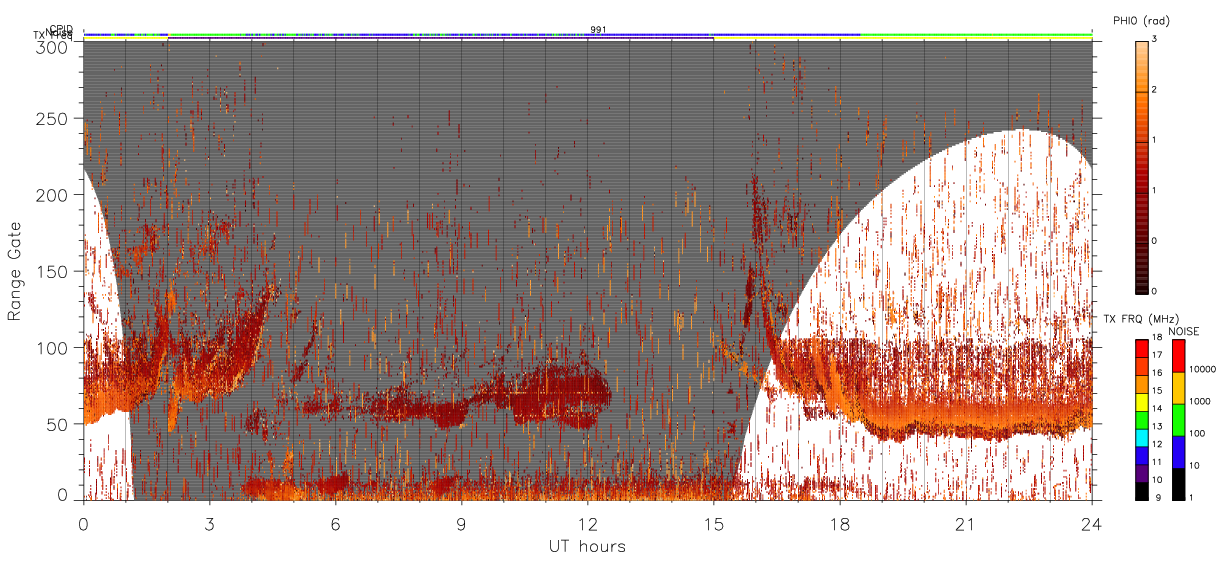Click the yellow-orange NOISE legend swatch
Screen dimensions: 1228x567
click(1179, 388)
